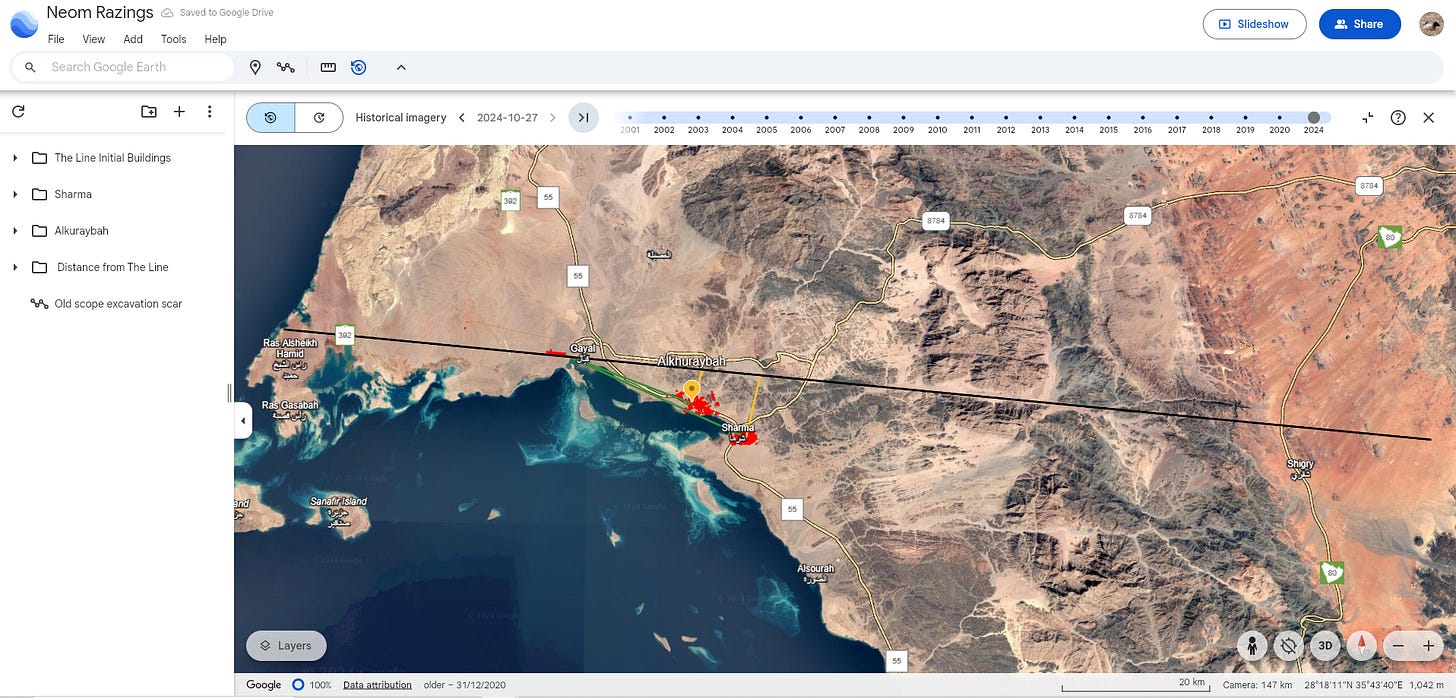Select the historical imagery mode button
This screenshot has height=698, width=1456.
[x=271, y=117]
